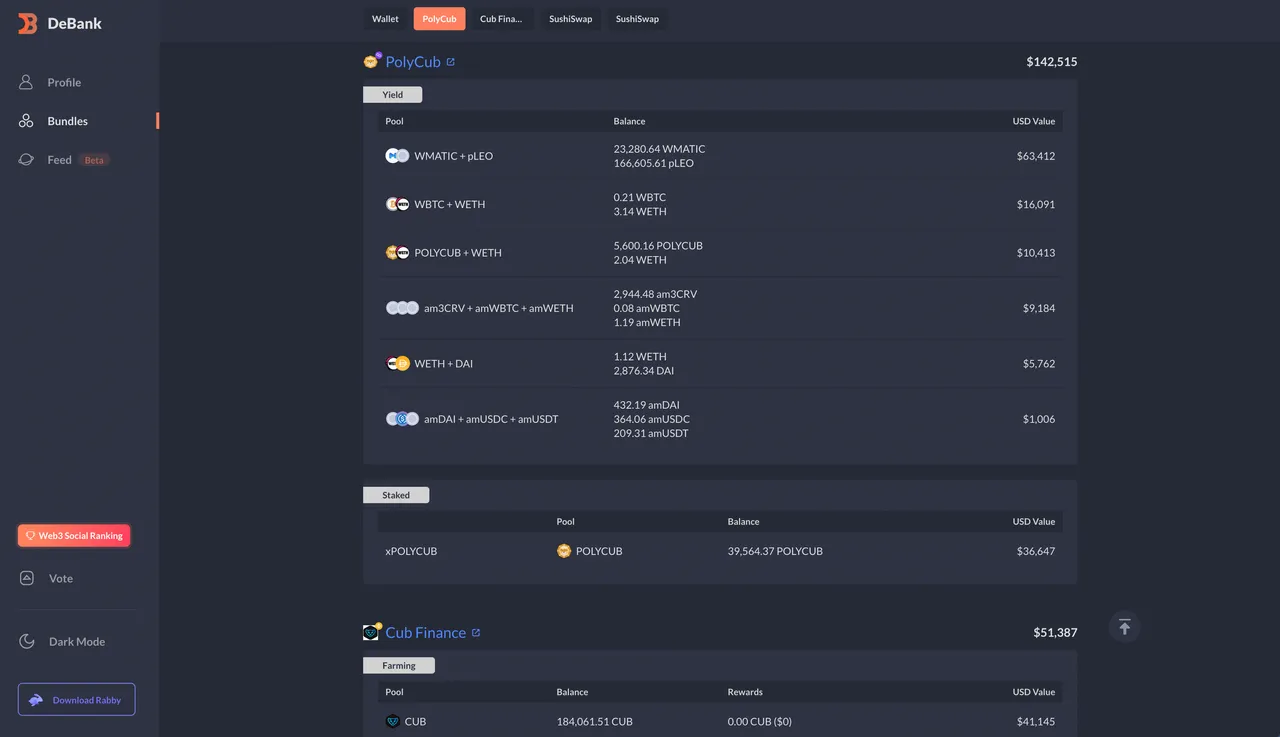Screen dimensions: 1280x737
Task: Click the xPOLYCUB staked row label
Action: [x=411, y=551]
